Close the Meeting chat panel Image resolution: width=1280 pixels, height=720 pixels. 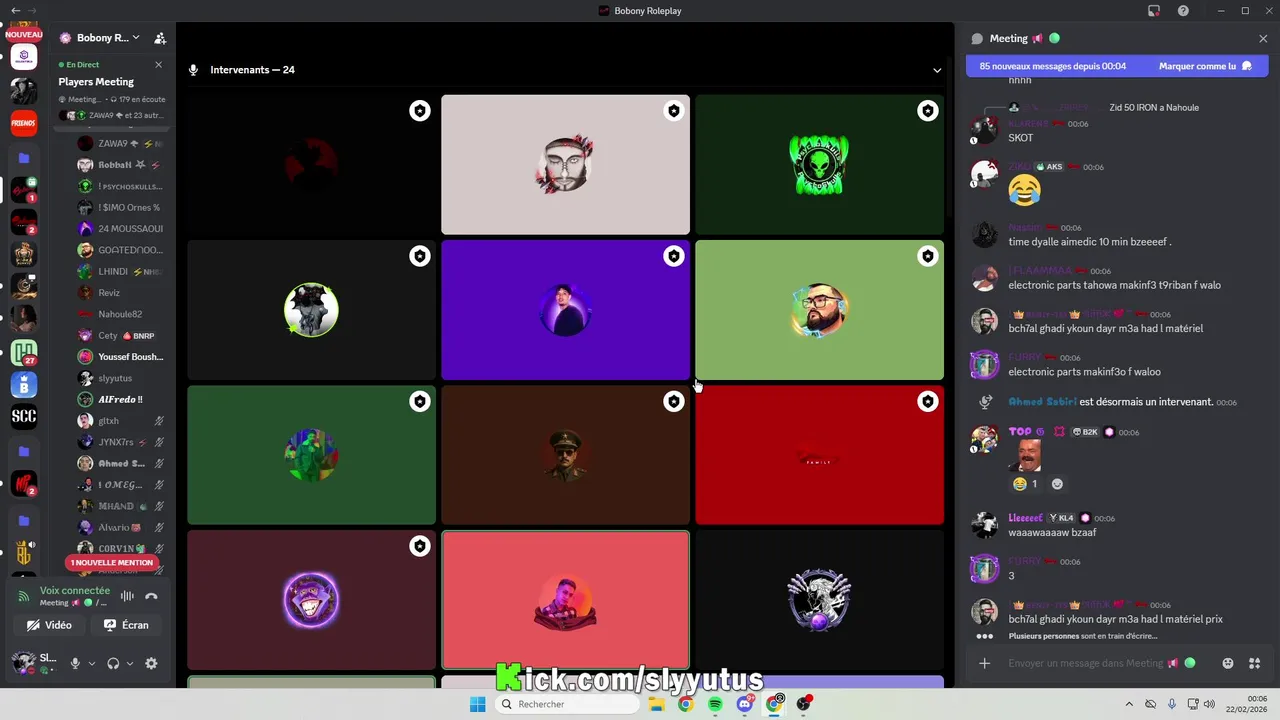1263,38
